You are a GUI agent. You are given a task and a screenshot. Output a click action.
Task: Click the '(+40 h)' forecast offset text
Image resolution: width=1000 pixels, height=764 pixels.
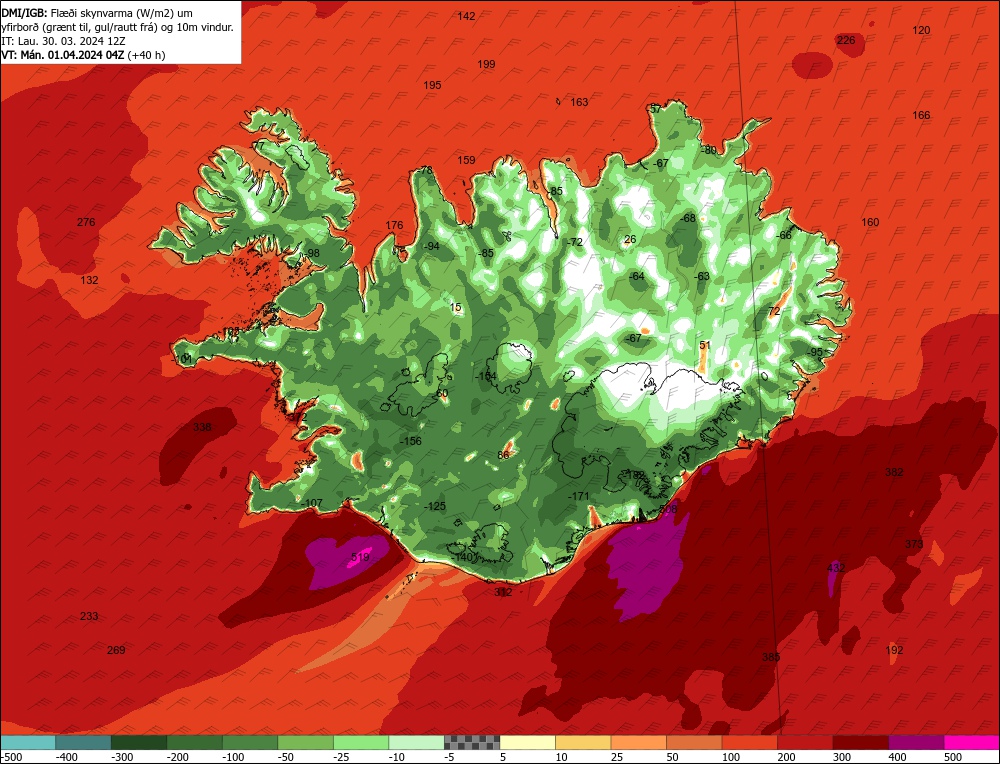pos(147,55)
